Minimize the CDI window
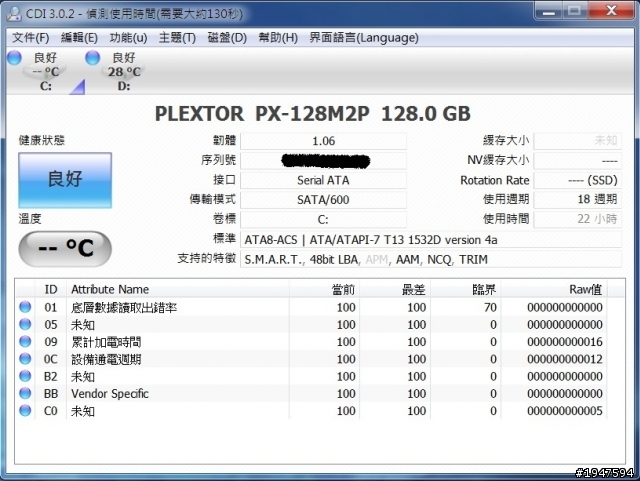This screenshot has height=481, width=640. coord(549,11)
